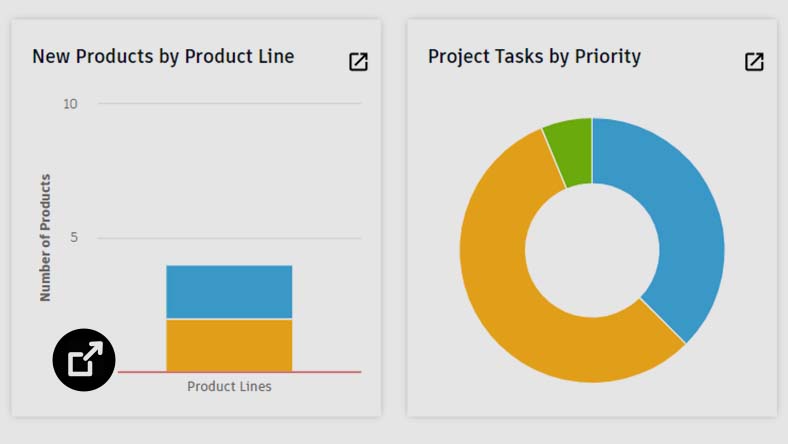The width and height of the screenshot is (788, 444).
Task: Open Project Tasks by Priority chart in new window
Action: click(754, 62)
